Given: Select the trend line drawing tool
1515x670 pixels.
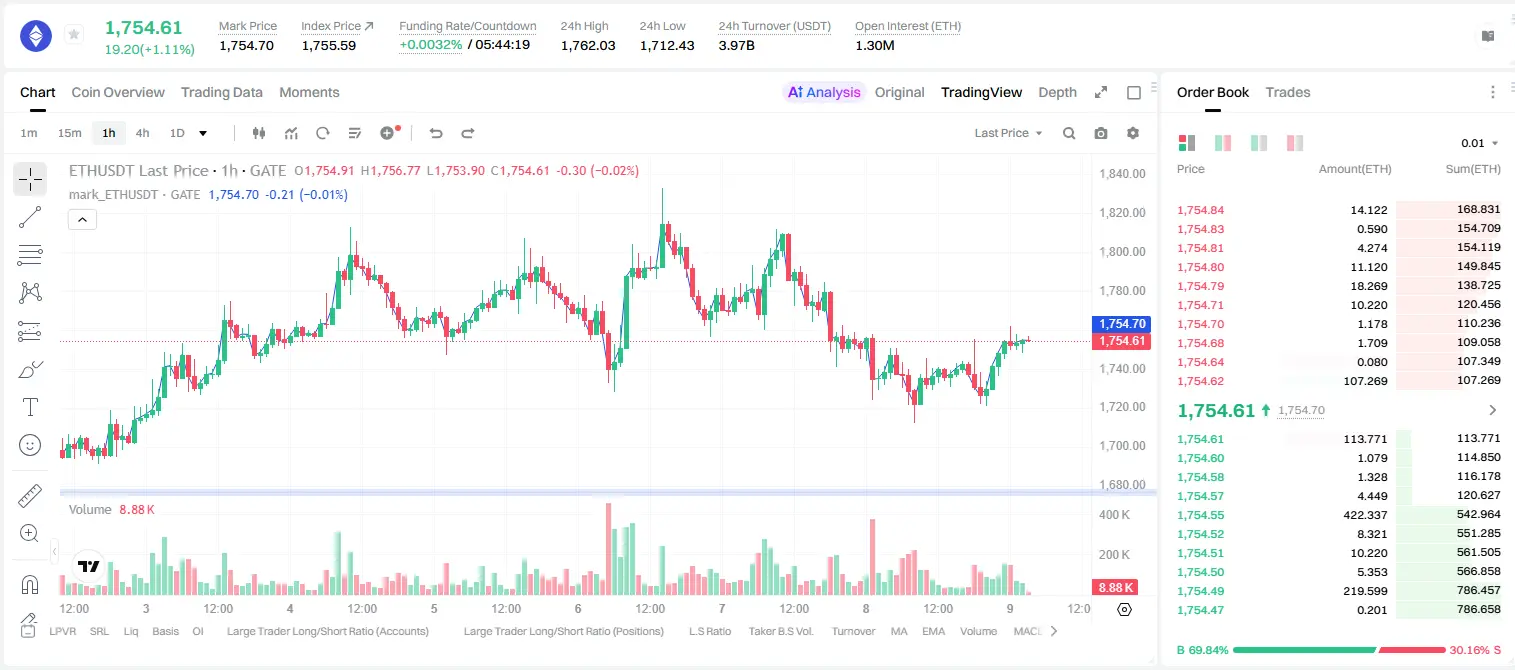Looking at the screenshot, I should (x=30, y=217).
